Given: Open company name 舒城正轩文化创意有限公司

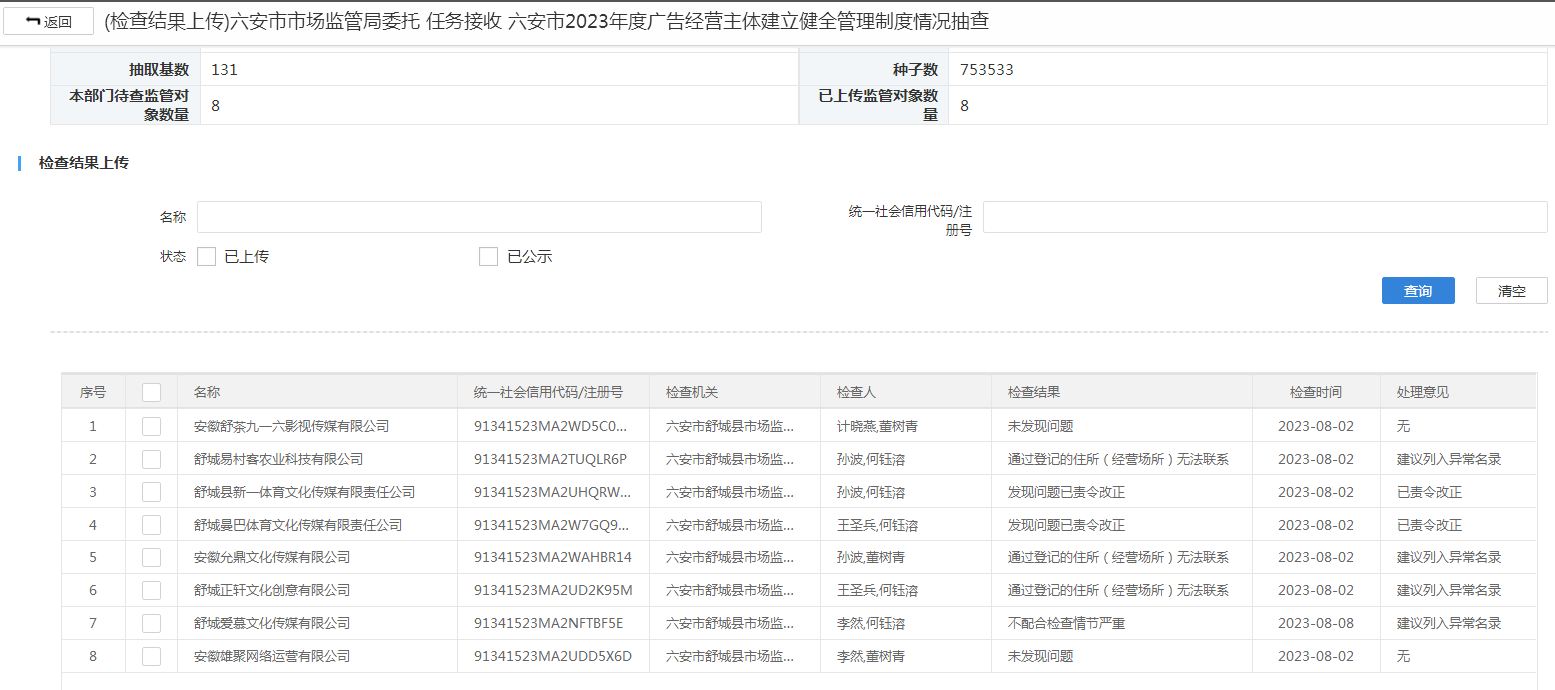Looking at the screenshot, I should tap(272, 590).
